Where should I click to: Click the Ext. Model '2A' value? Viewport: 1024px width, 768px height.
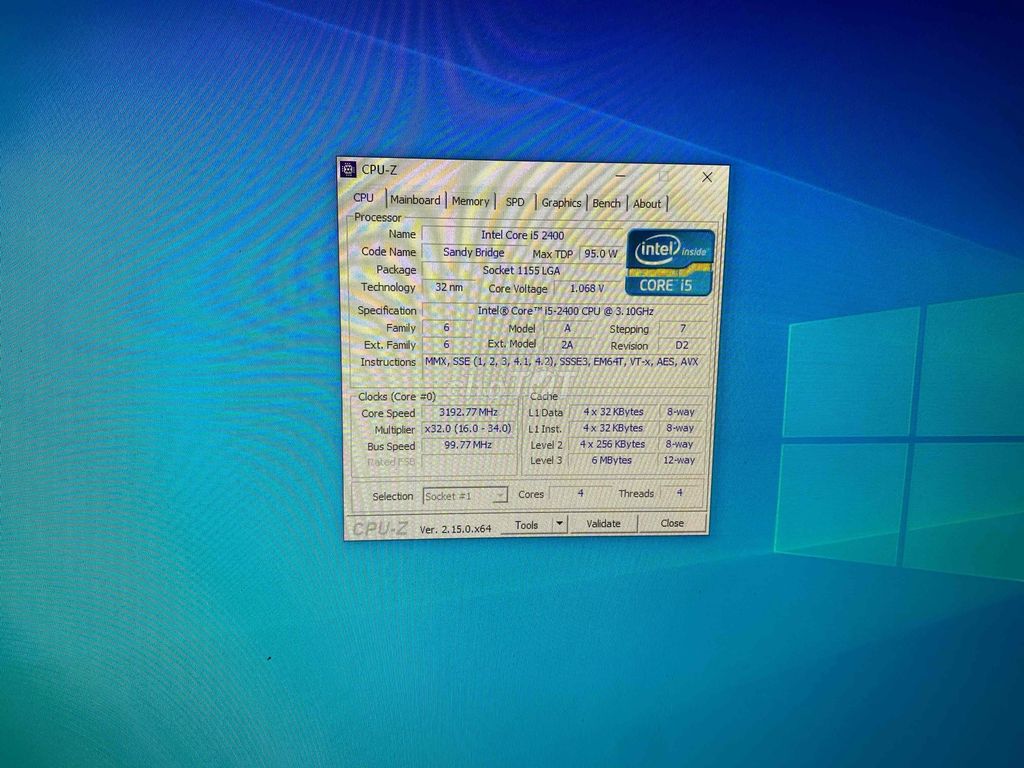tap(567, 345)
